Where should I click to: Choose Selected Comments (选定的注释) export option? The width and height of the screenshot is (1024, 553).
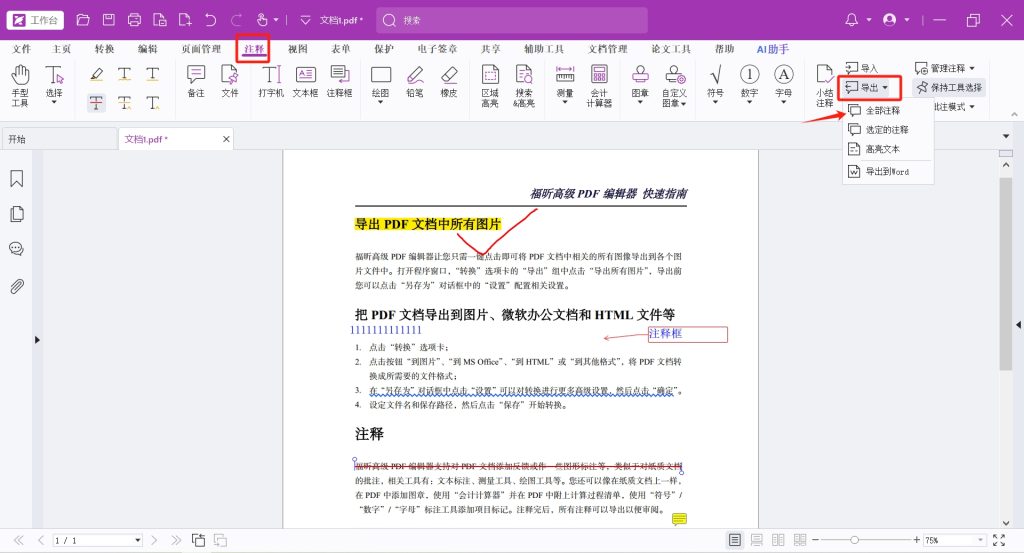888,129
